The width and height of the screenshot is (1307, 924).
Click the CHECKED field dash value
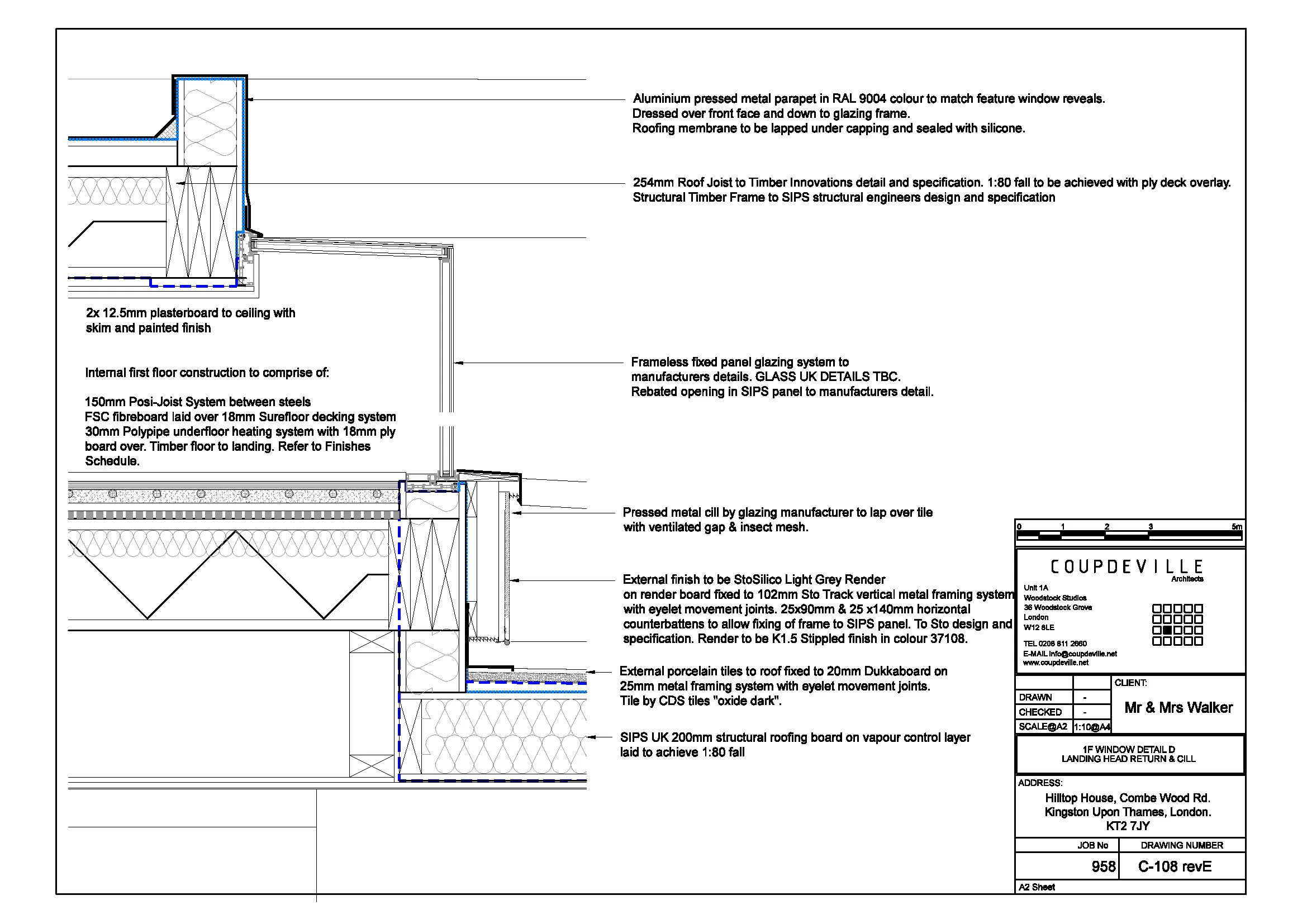(1085, 712)
